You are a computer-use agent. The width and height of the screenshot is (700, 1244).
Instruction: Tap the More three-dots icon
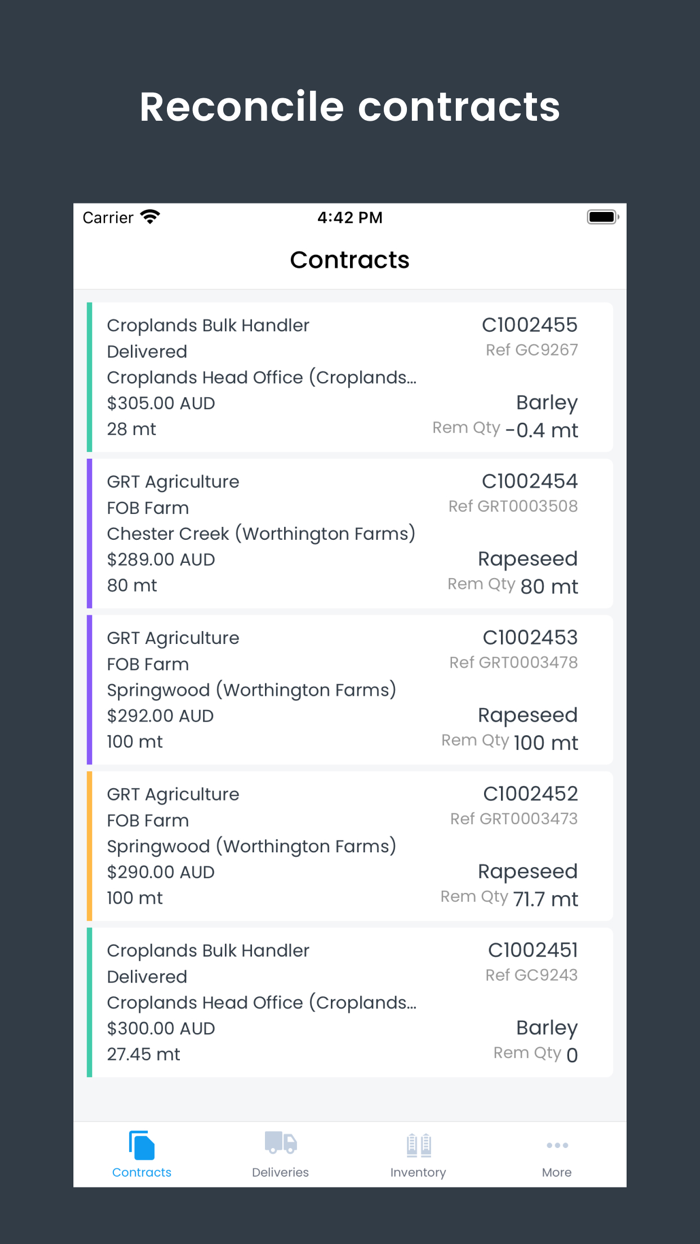click(x=557, y=1145)
